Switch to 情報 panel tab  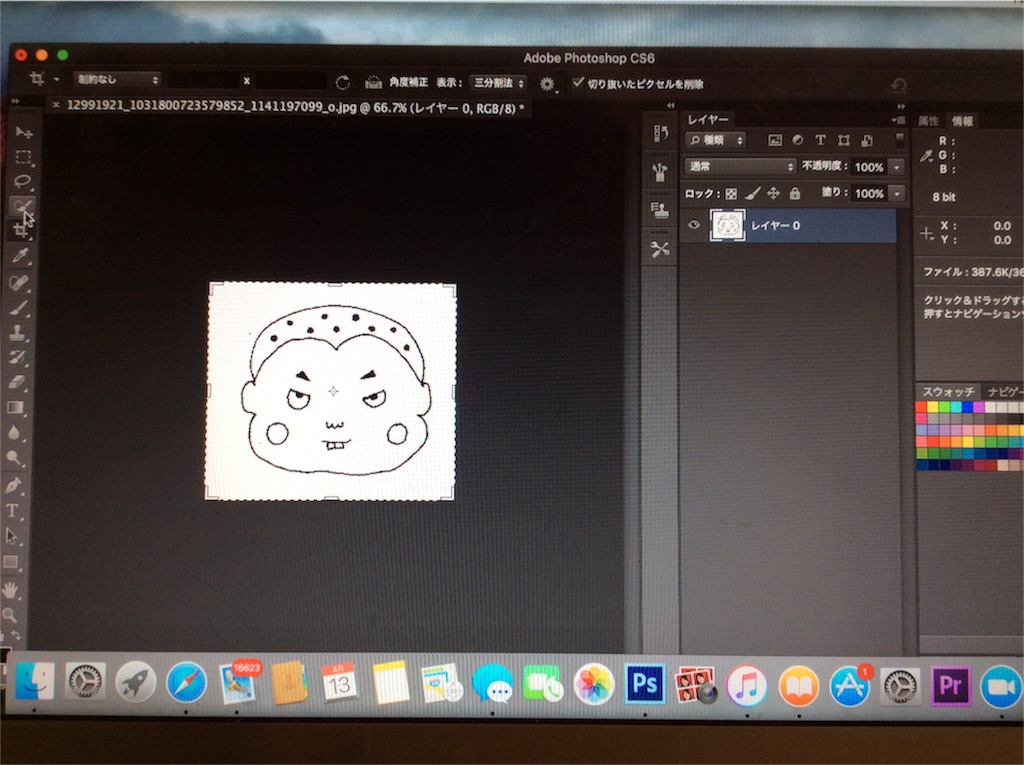(962, 121)
